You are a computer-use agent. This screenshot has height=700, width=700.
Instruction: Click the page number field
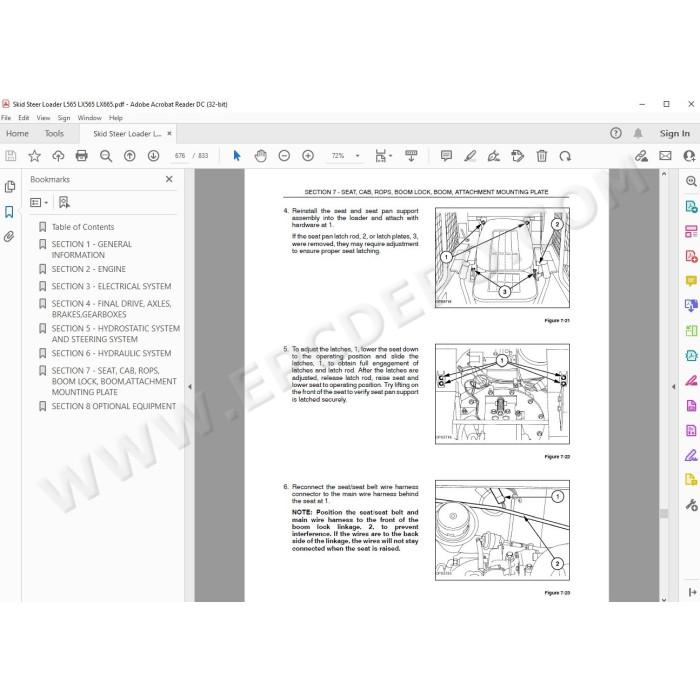[180, 156]
